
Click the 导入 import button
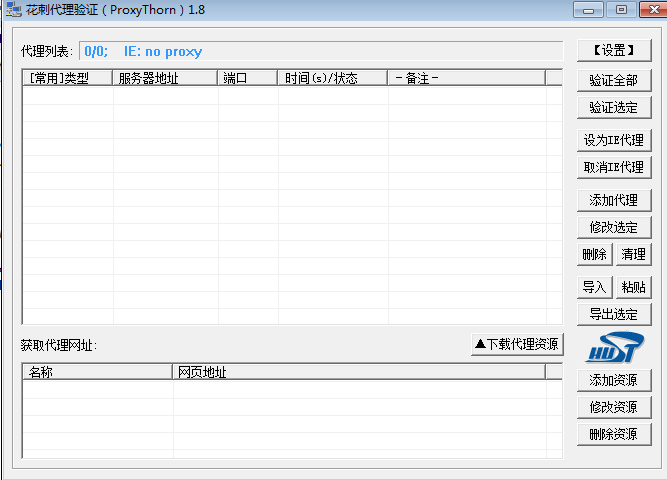[x=595, y=287]
